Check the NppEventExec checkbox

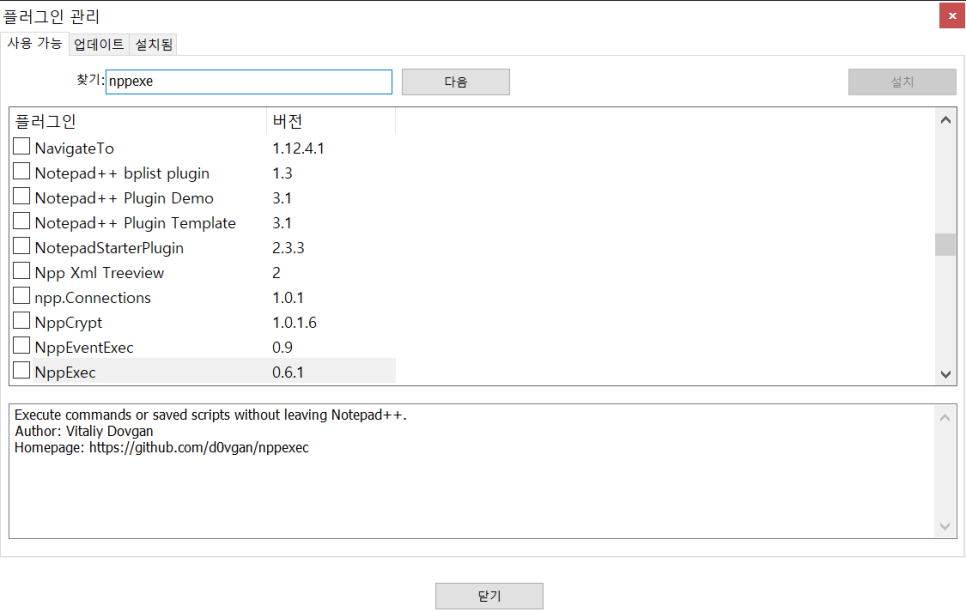pos(22,346)
